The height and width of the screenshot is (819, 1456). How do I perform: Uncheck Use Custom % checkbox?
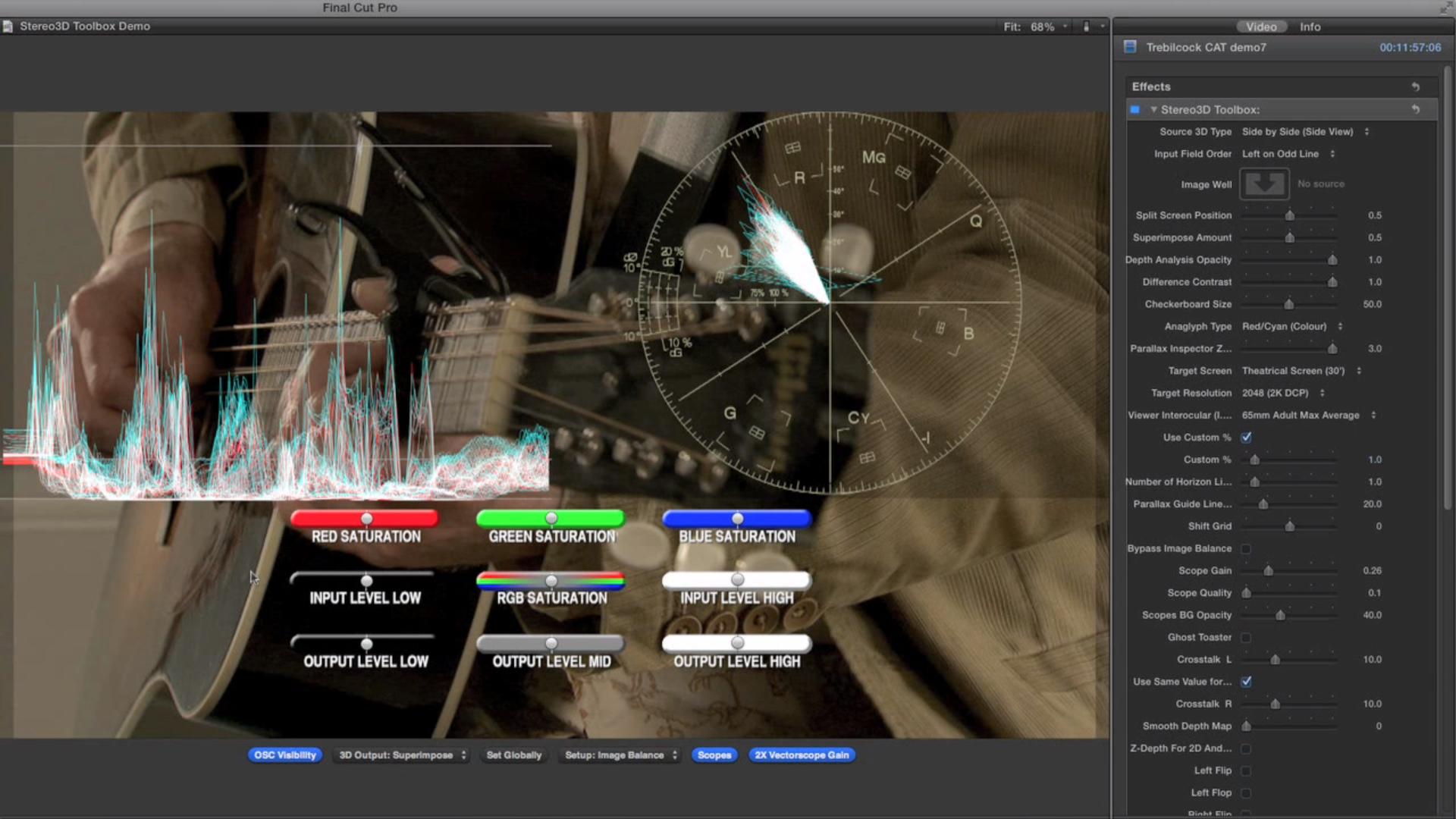pyautogui.click(x=1246, y=438)
